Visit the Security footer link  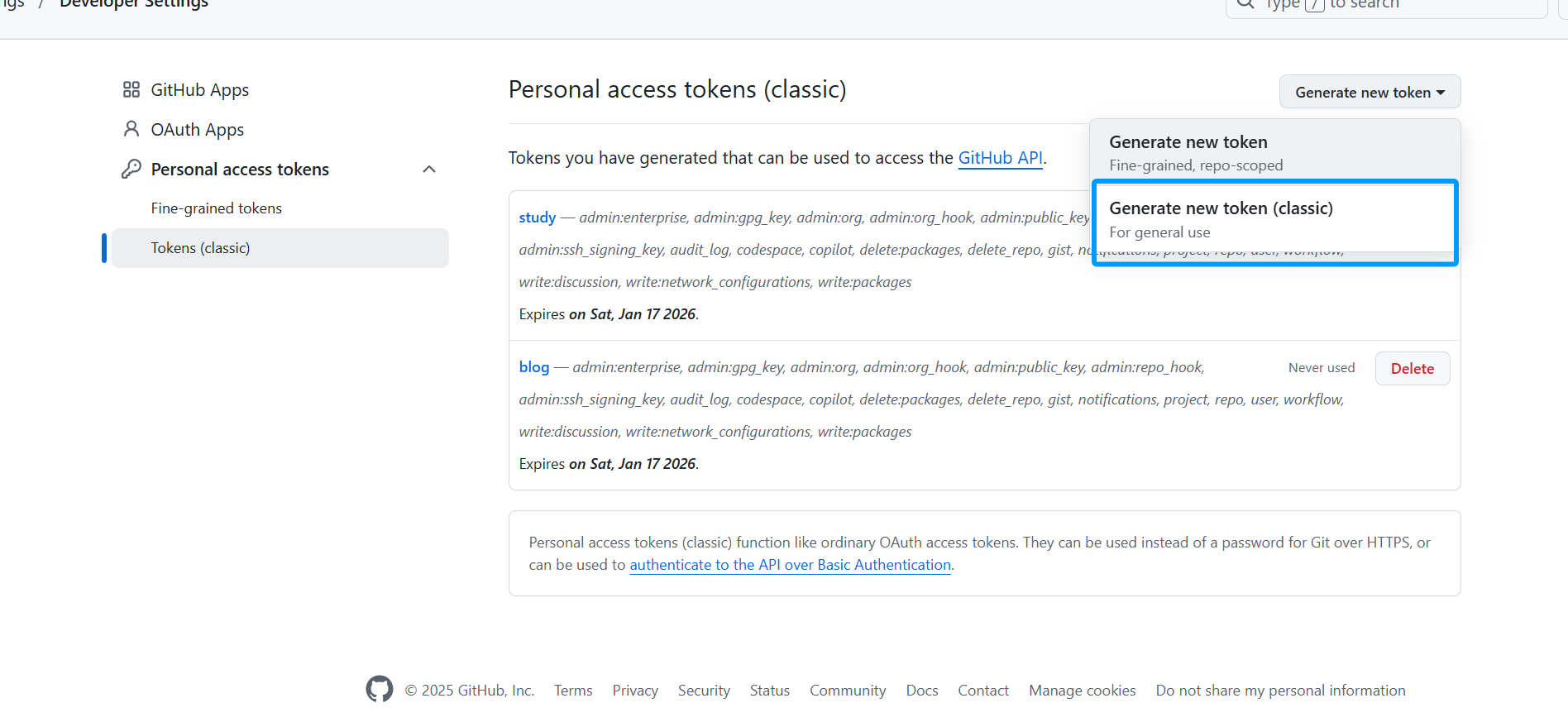[x=704, y=691]
